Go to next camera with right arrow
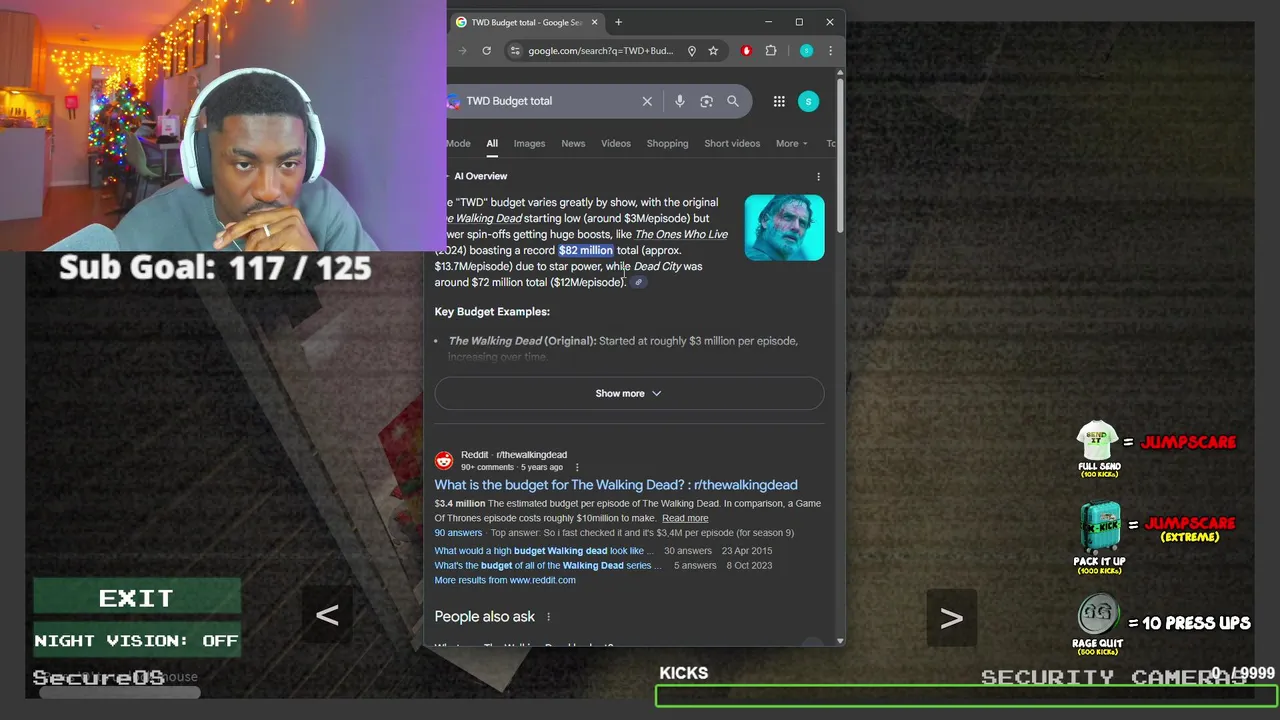Viewport: 1280px width, 720px height. point(951,618)
